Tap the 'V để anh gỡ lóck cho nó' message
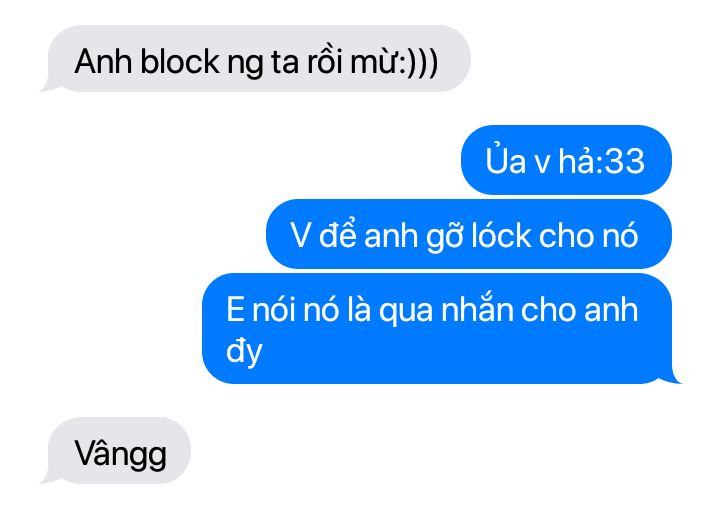Viewport: 705px width, 513px height. click(x=469, y=234)
